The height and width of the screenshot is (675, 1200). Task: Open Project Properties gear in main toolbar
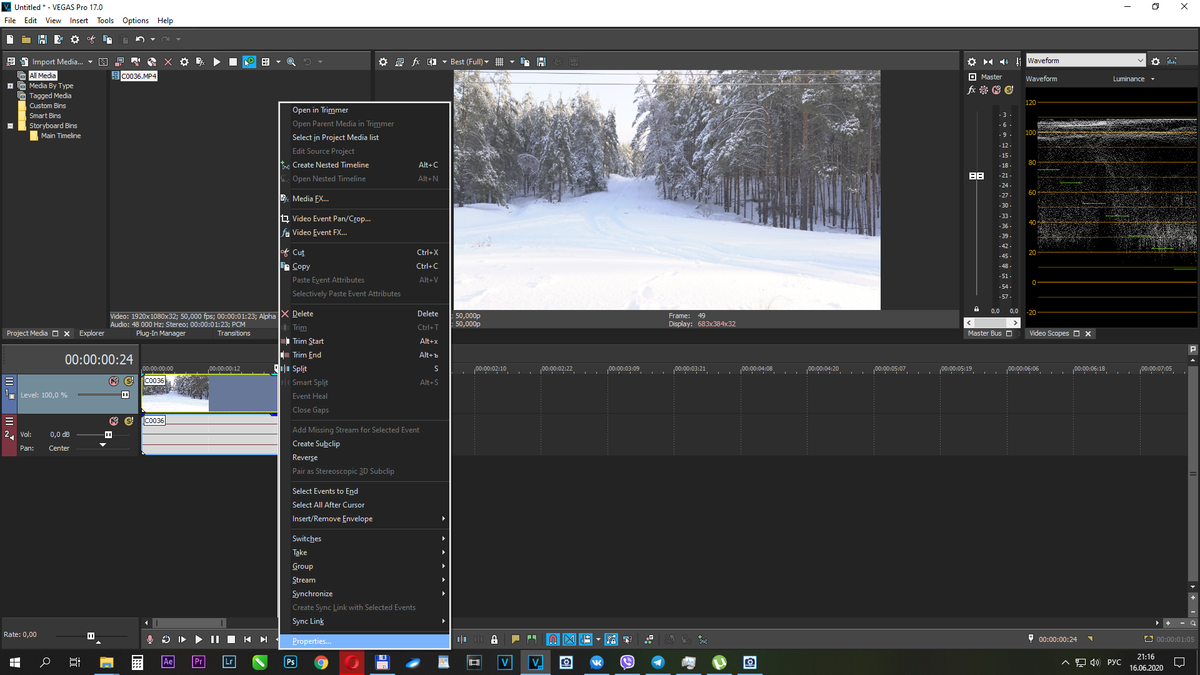75,39
